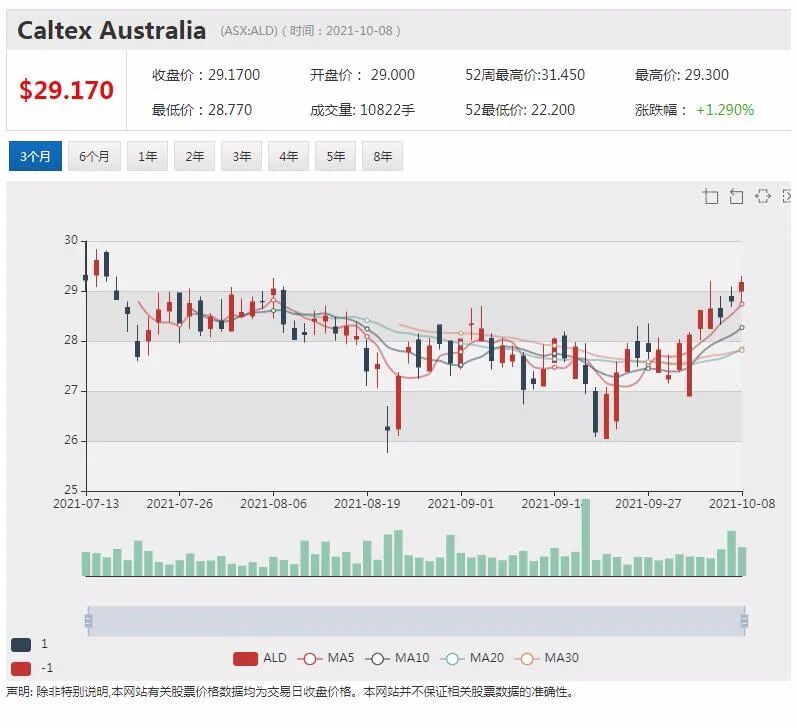The image size is (797, 728).
Task: Toggle the ALD candlestick series legend
Action: (x=260, y=658)
